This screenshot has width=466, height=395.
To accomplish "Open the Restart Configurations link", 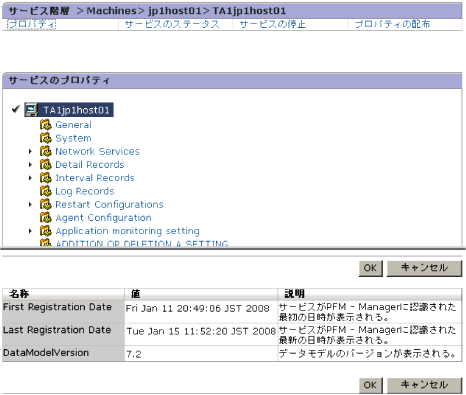I will point(109,204).
